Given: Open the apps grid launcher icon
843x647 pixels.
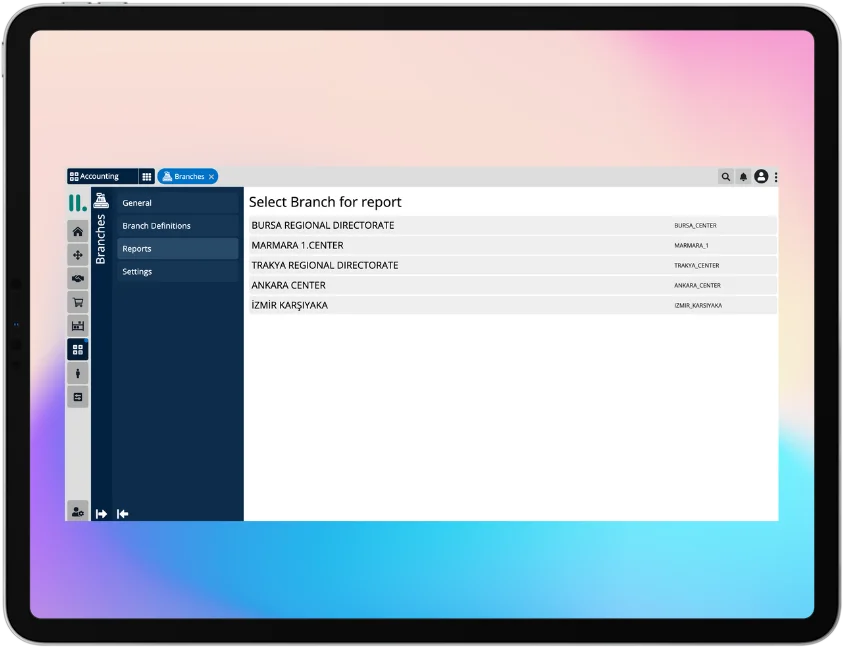Looking at the screenshot, I should coord(147,177).
